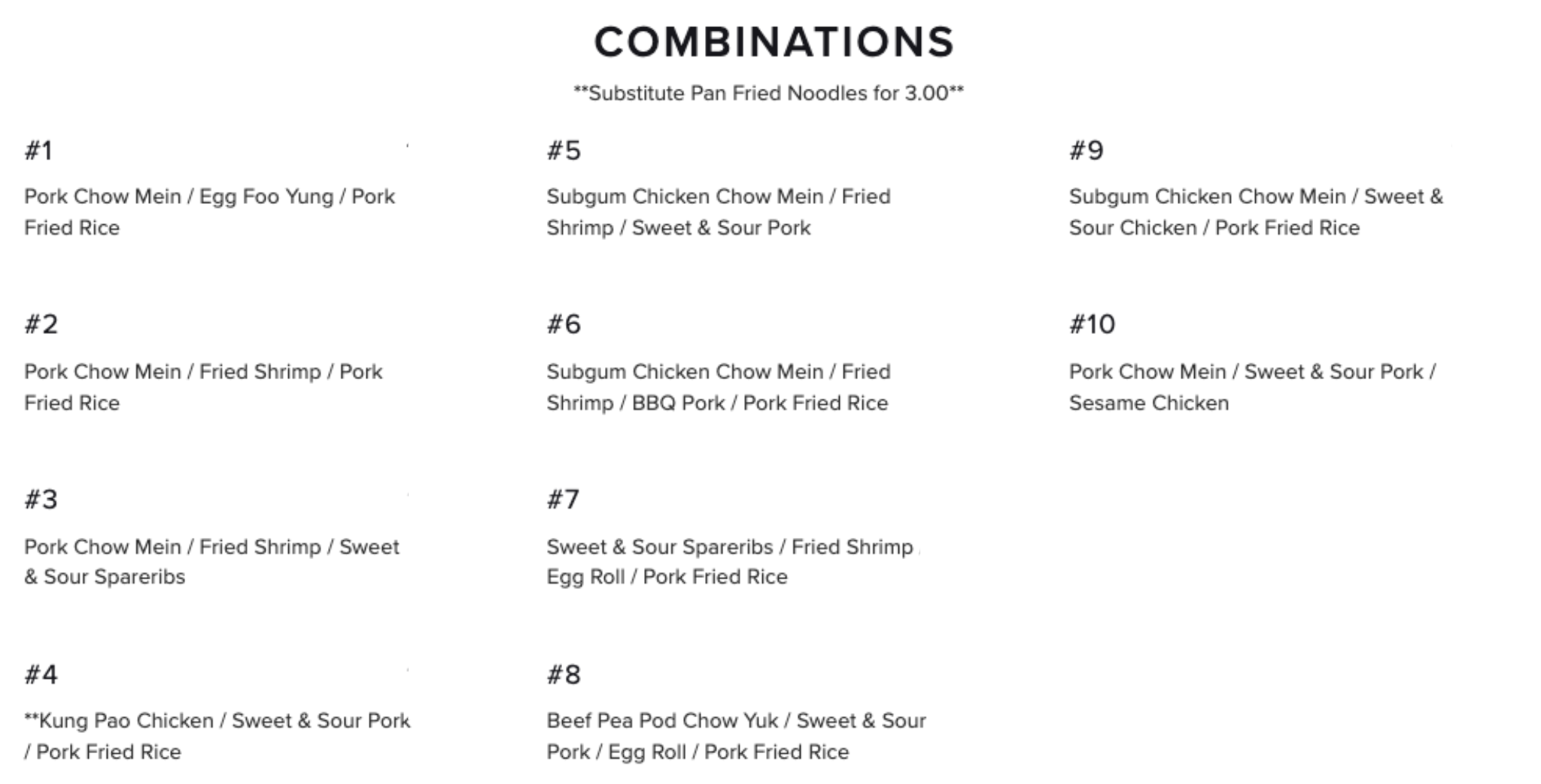Click the Egg Foo Yung combo description

(209, 212)
